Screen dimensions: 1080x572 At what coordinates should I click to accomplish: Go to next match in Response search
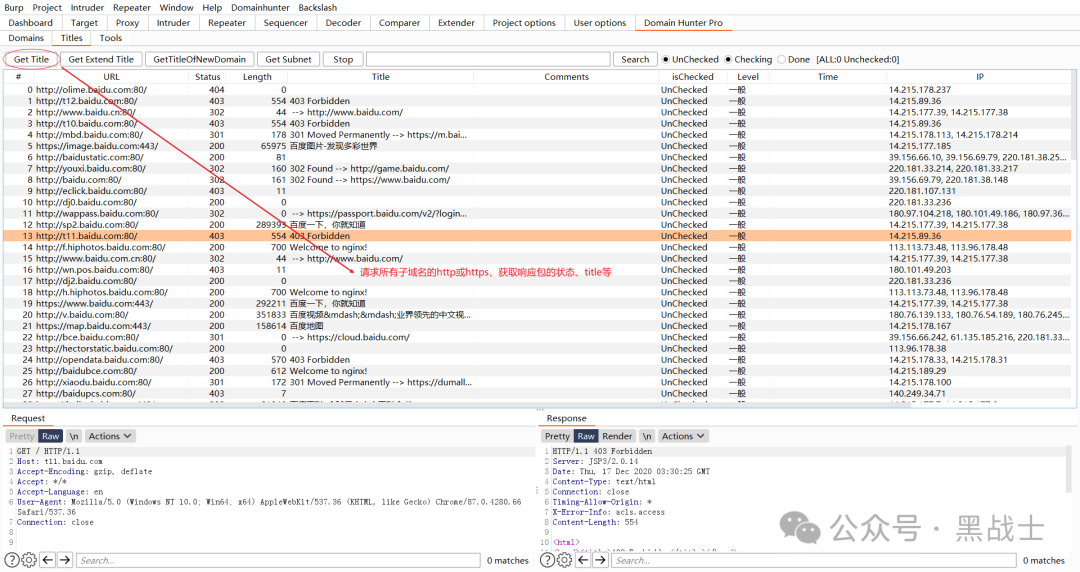tap(601, 560)
